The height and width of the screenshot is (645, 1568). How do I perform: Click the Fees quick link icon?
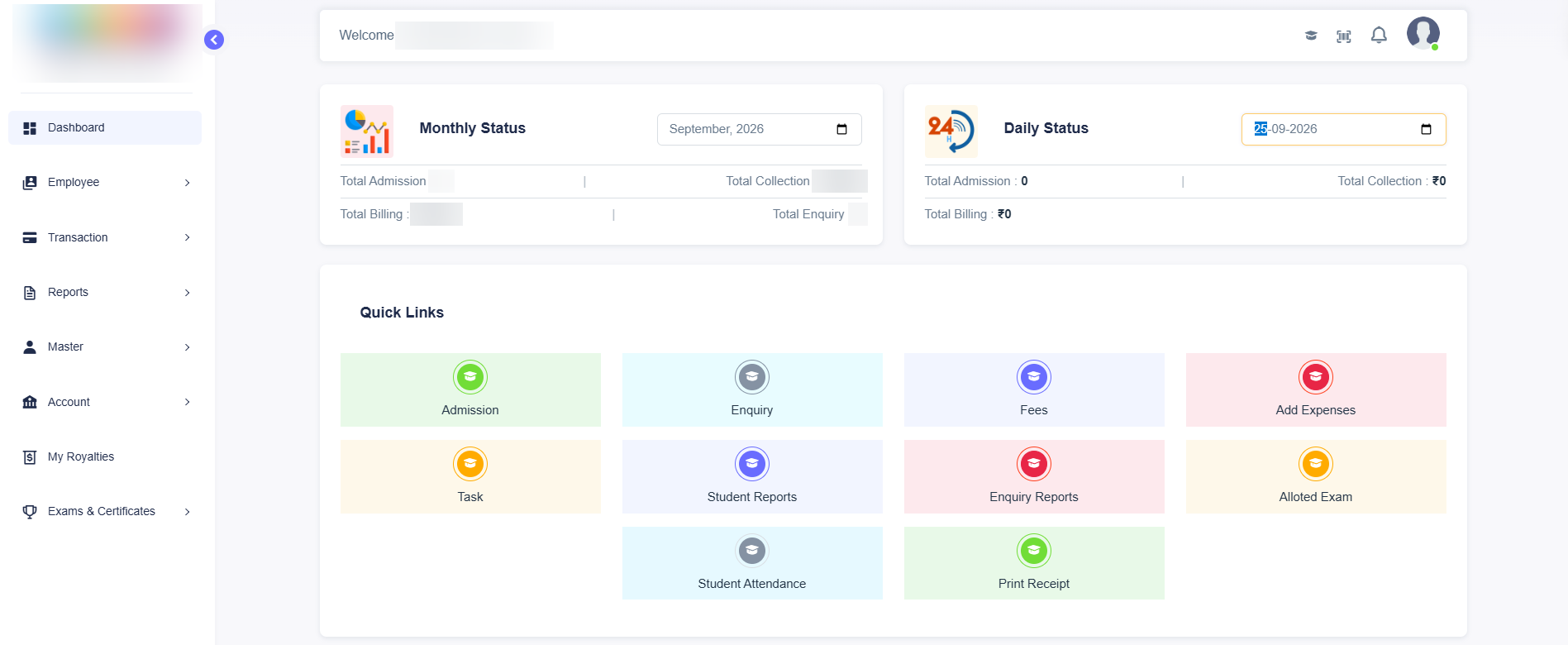[x=1034, y=377]
